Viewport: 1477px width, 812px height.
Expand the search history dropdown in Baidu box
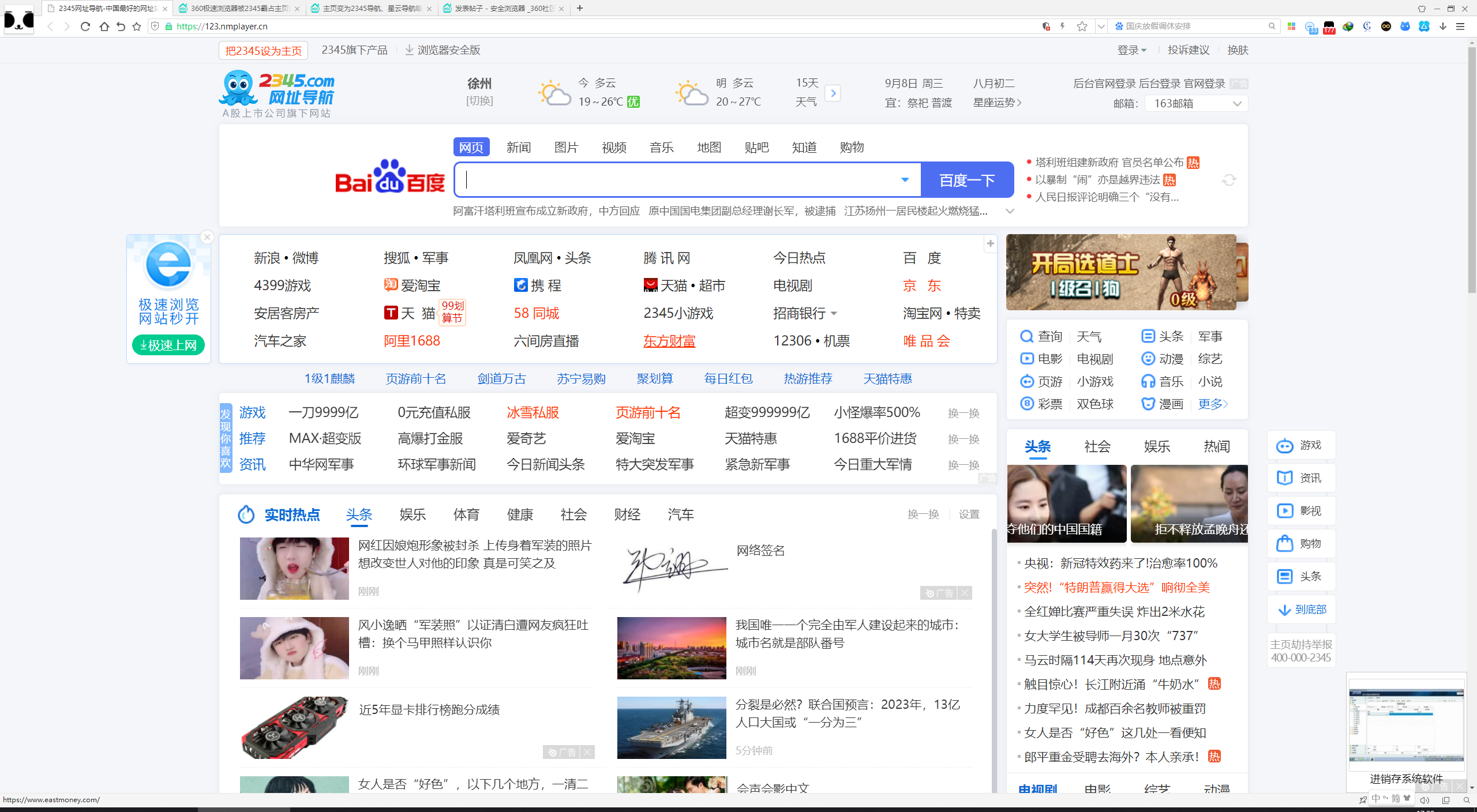pos(904,179)
